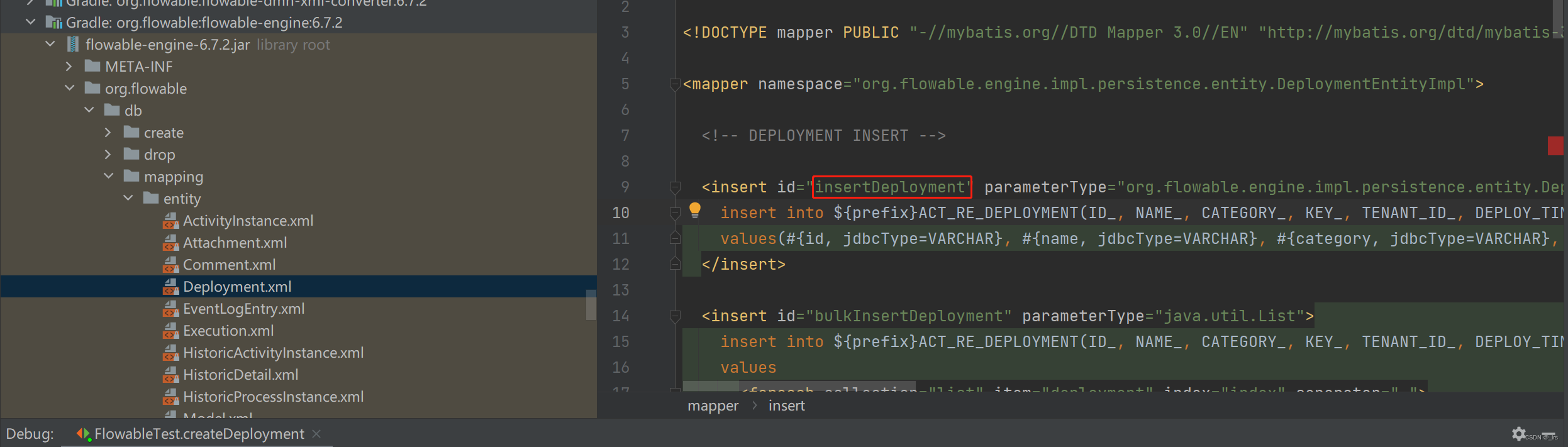The height and width of the screenshot is (447, 1568).
Task: Select HistoricDetail.xml in the tree
Action: pyautogui.click(x=241, y=375)
